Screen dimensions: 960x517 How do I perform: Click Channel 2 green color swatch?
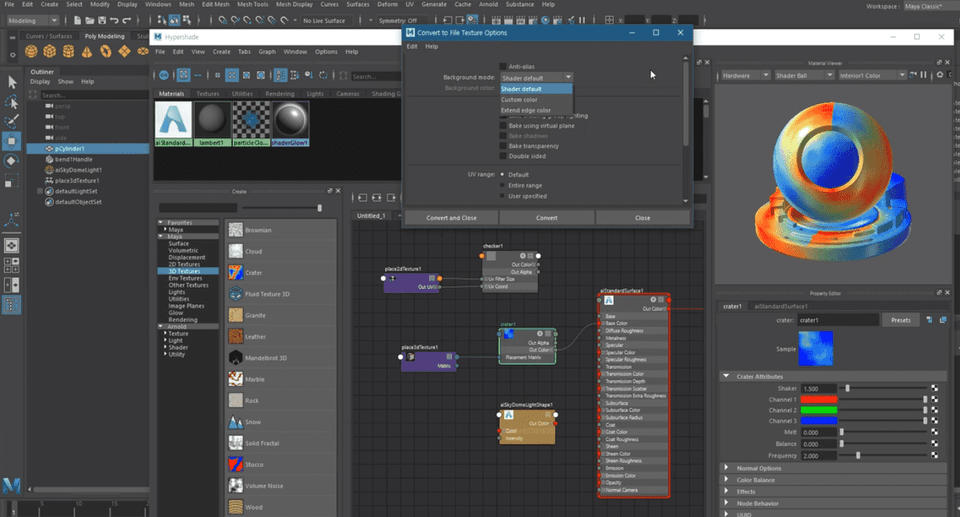(819, 410)
